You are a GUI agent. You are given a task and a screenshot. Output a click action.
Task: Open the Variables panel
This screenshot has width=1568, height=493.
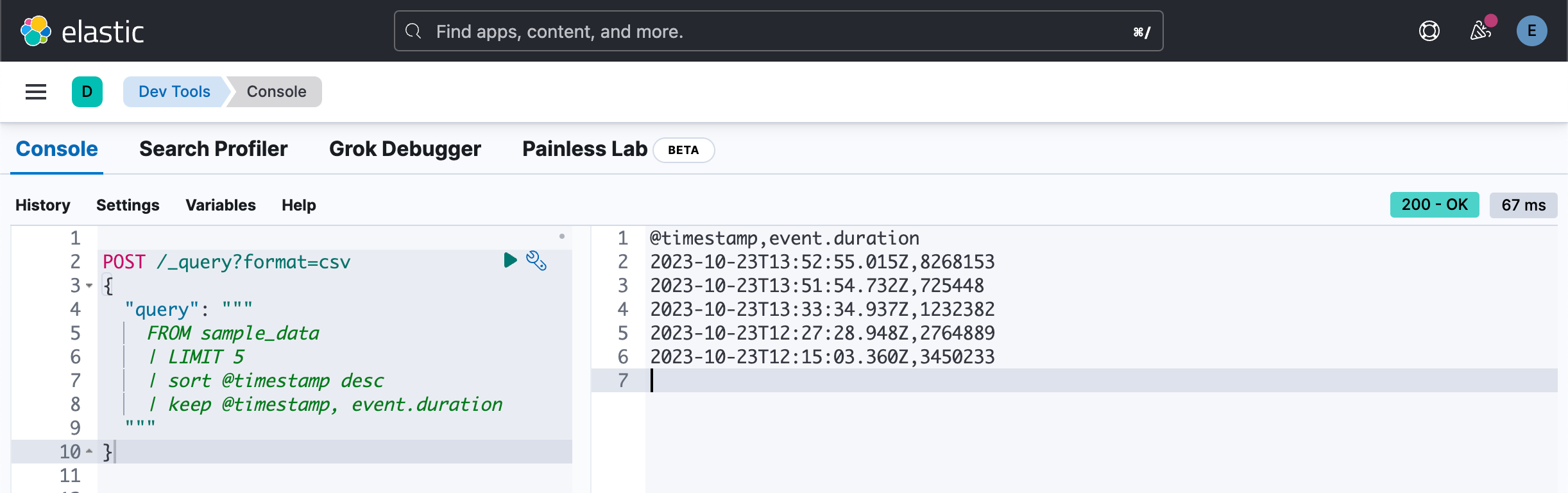coord(220,205)
